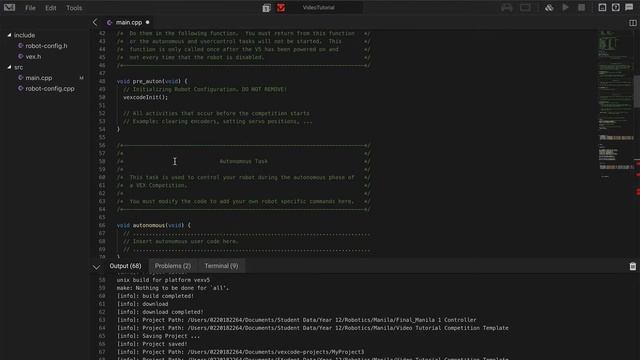
Task: Collapse the src folder
Action: coord(9,67)
